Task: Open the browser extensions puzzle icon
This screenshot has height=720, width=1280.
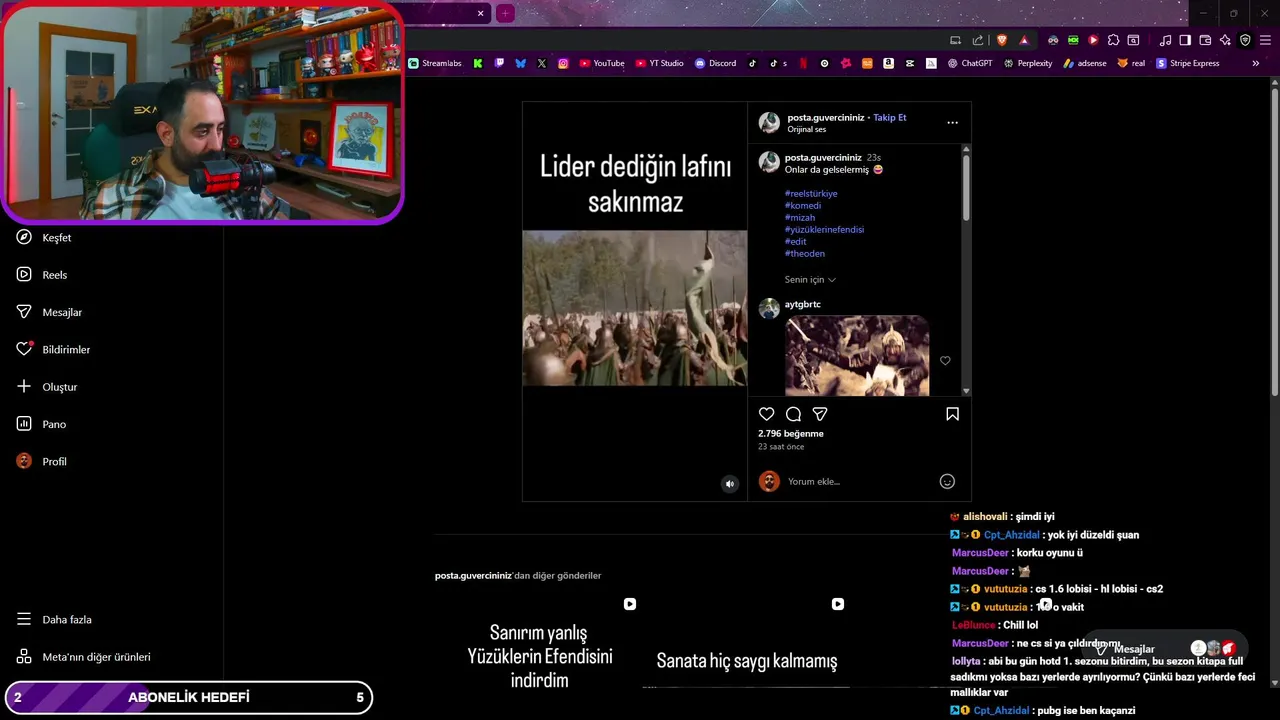Action: (1113, 40)
